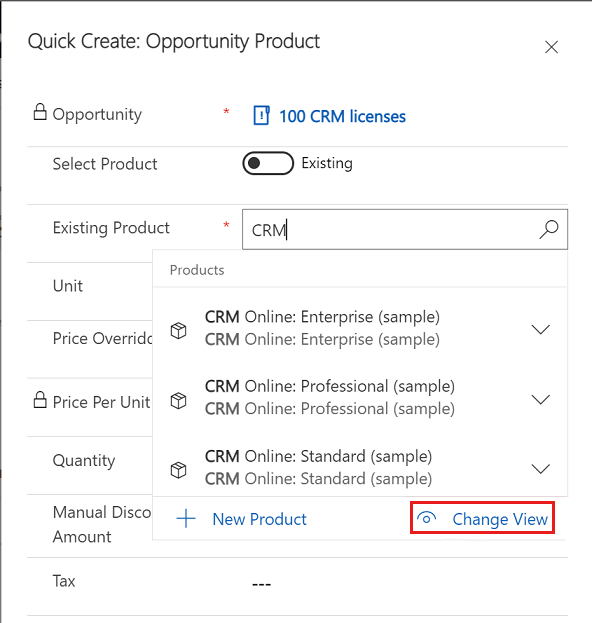Click the Products header in lookup dropdown
The width and height of the screenshot is (592, 623).
tap(197, 270)
